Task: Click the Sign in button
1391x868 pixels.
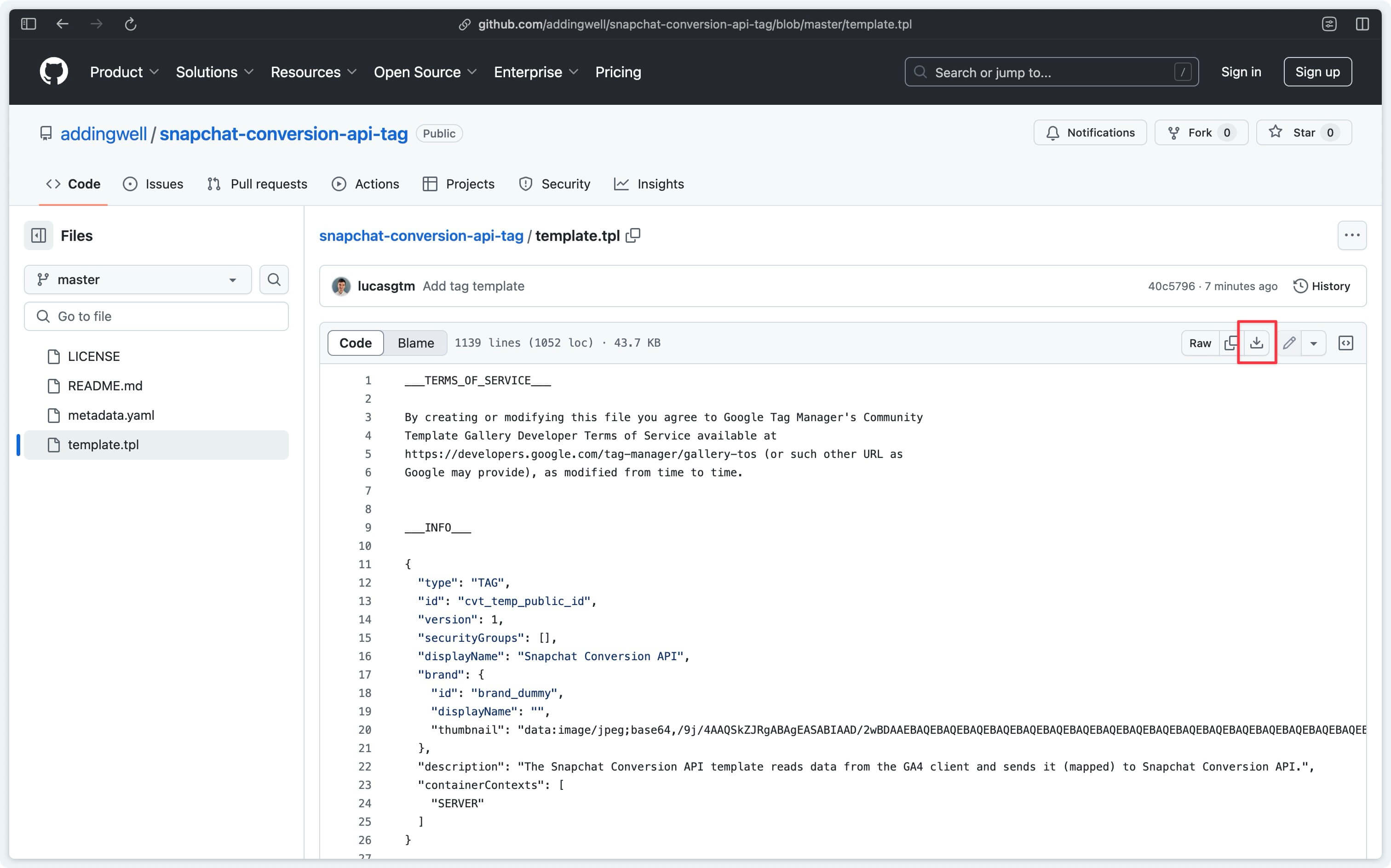Action: coord(1242,71)
